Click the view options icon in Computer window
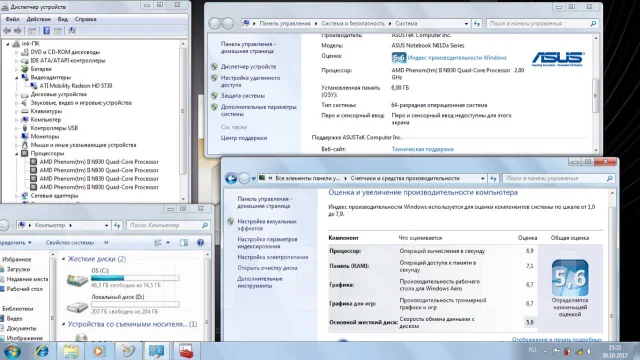640x360 pixels. point(158,243)
